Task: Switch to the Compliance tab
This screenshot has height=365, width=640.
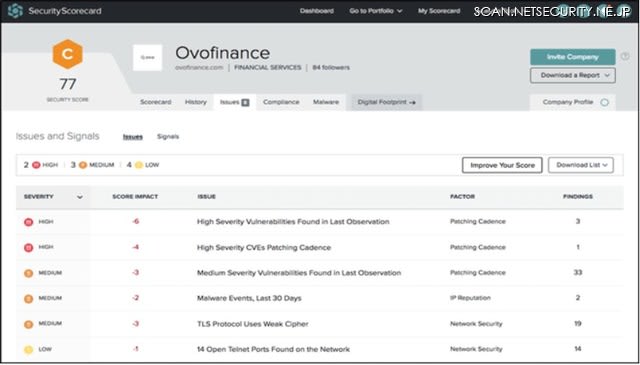Action: click(281, 102)
